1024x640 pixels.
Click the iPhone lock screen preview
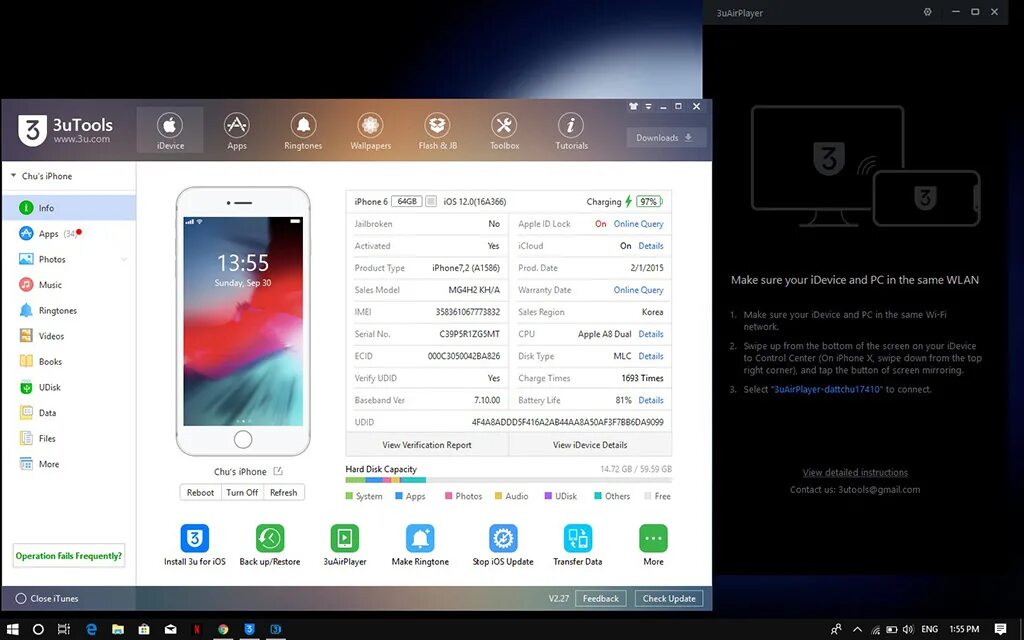(243, 321)
